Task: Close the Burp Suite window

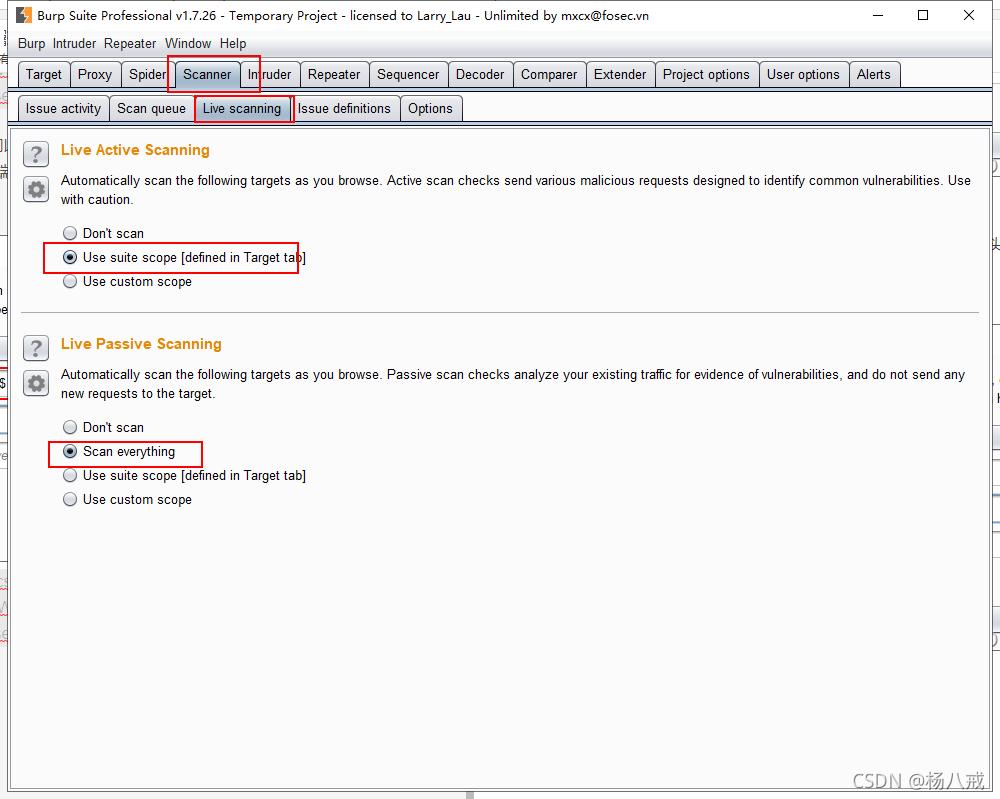Action: [x=969, y=15]
